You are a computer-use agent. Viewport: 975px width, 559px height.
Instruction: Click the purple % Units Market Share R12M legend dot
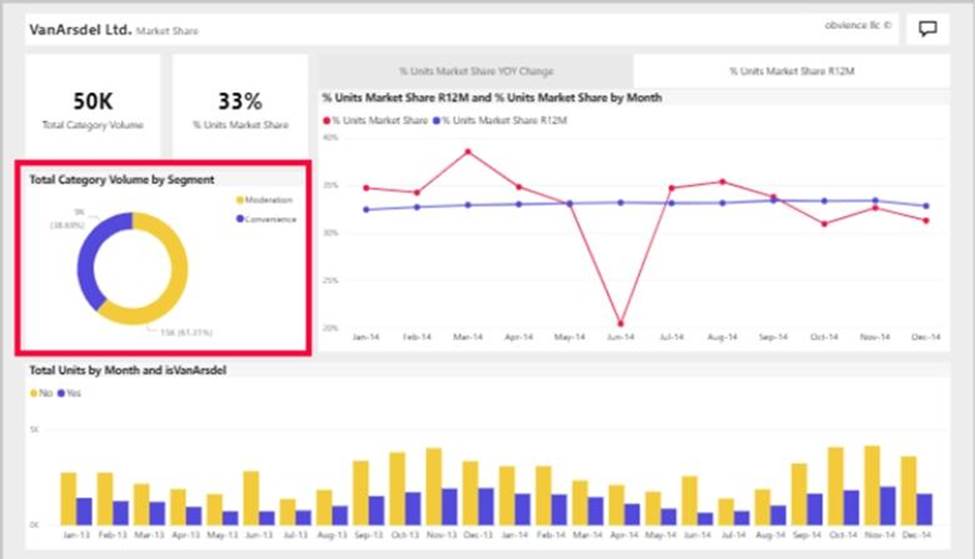click(x=436, y=120)
